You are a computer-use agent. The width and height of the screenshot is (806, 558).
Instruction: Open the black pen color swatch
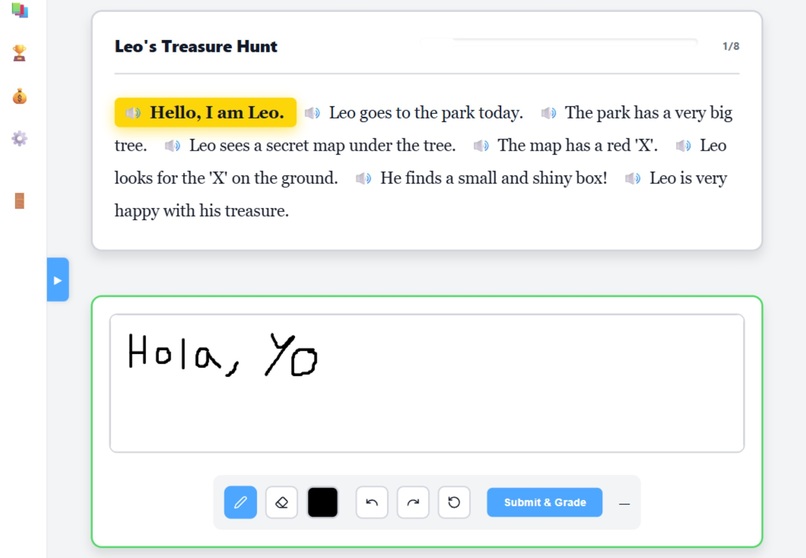[323, 502]
